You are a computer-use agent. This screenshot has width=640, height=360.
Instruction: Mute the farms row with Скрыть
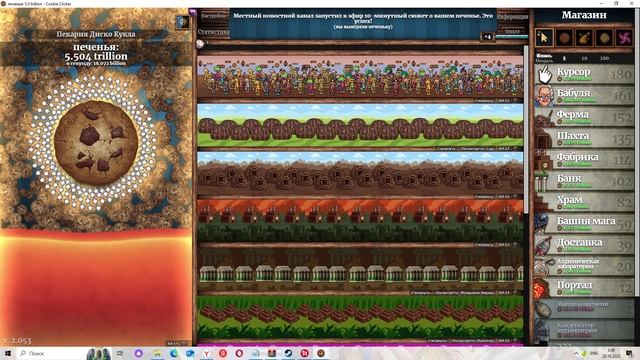(x=446, y=149)
